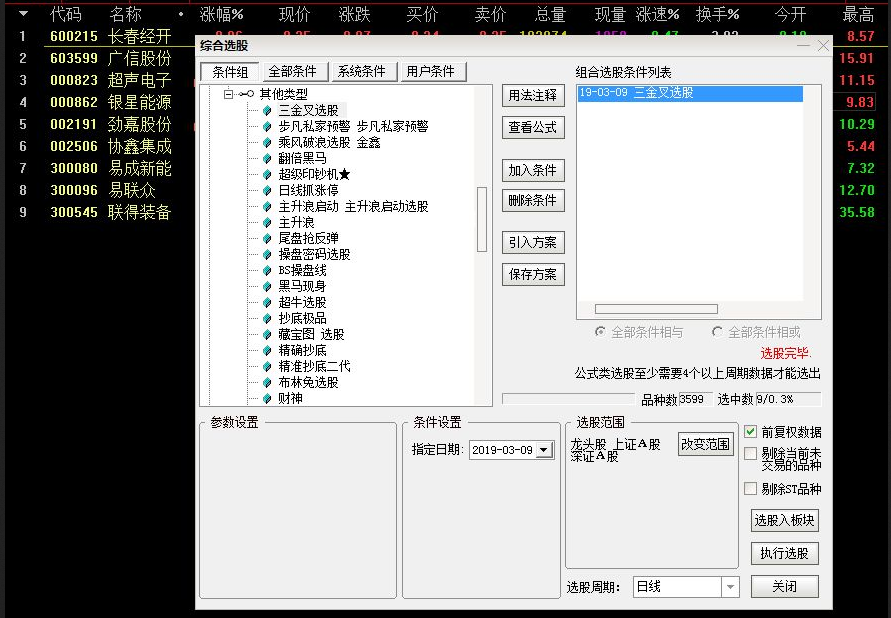891x618 pixels.
Task: Click the formula icon beside BS操盘线
Action: click(267, 270)
